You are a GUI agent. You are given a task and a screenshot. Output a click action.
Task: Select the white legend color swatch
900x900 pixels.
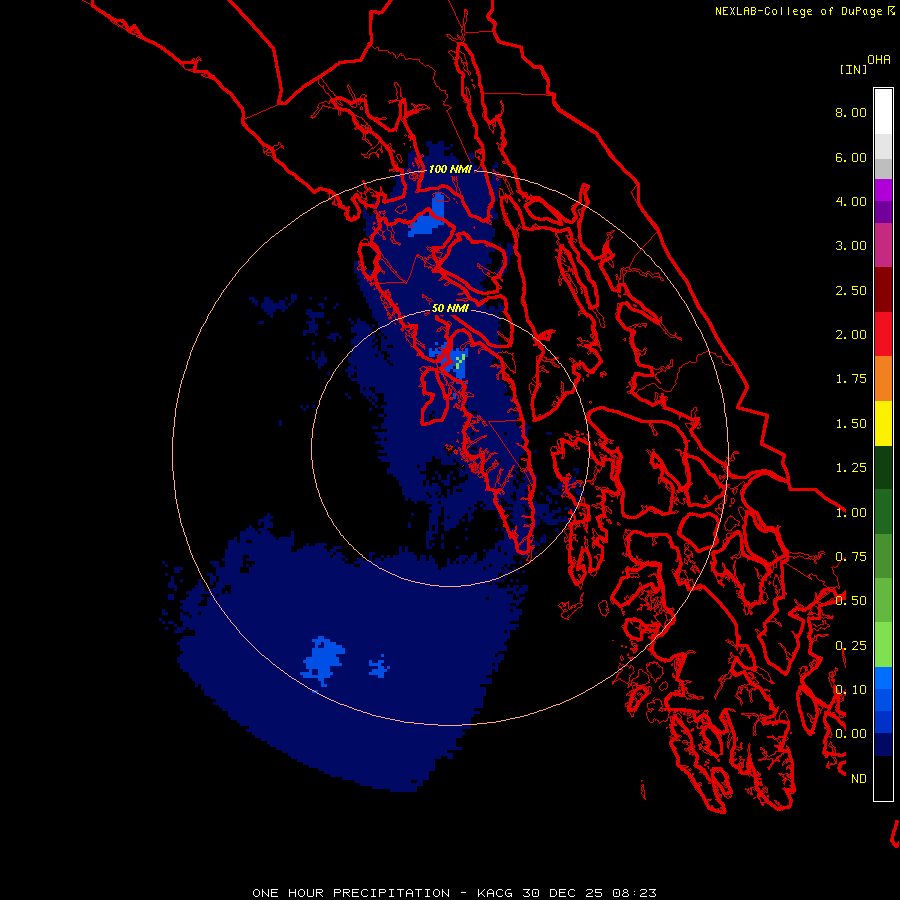[x=883, y=112]
